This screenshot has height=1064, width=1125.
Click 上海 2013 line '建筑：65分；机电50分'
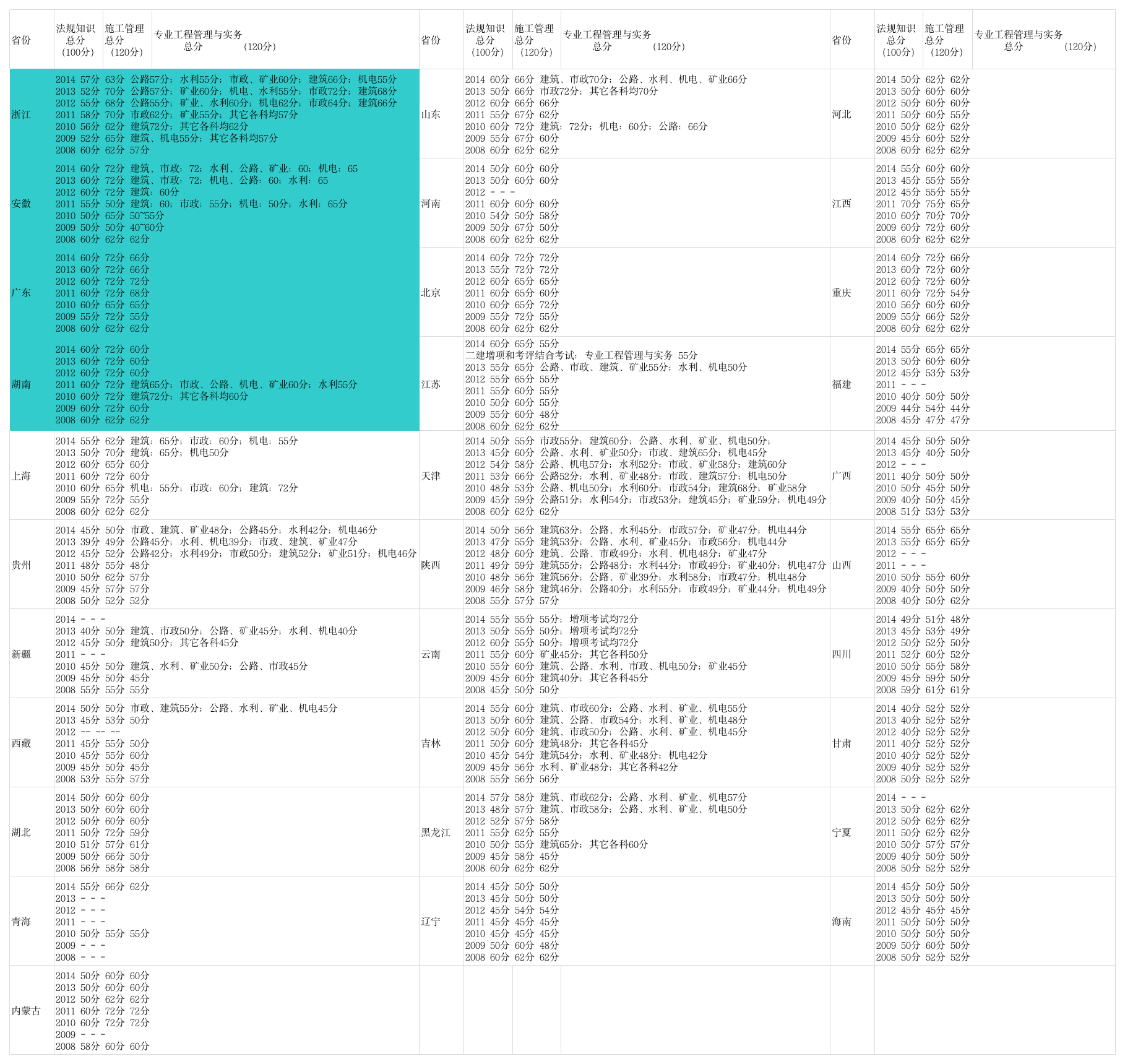[142, 452]
